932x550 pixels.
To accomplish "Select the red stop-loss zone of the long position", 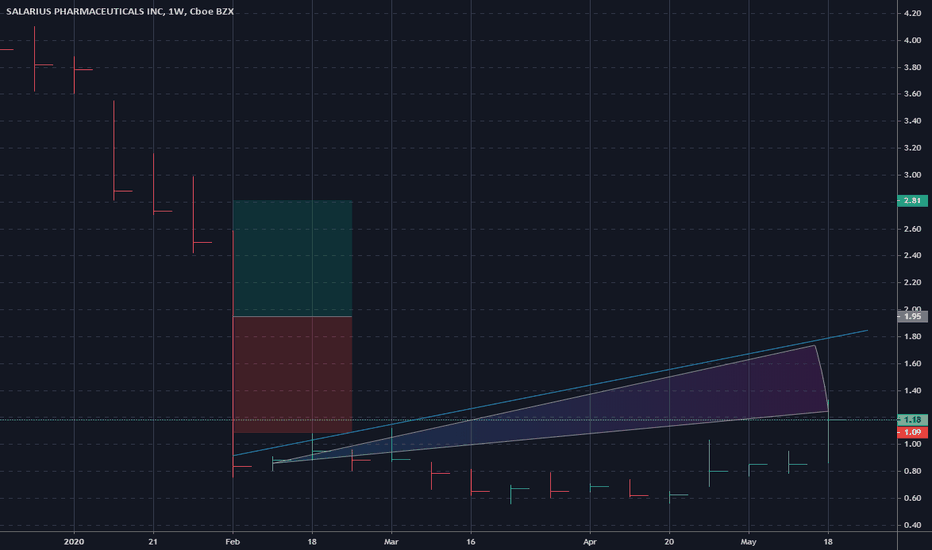I will point(292,375).
